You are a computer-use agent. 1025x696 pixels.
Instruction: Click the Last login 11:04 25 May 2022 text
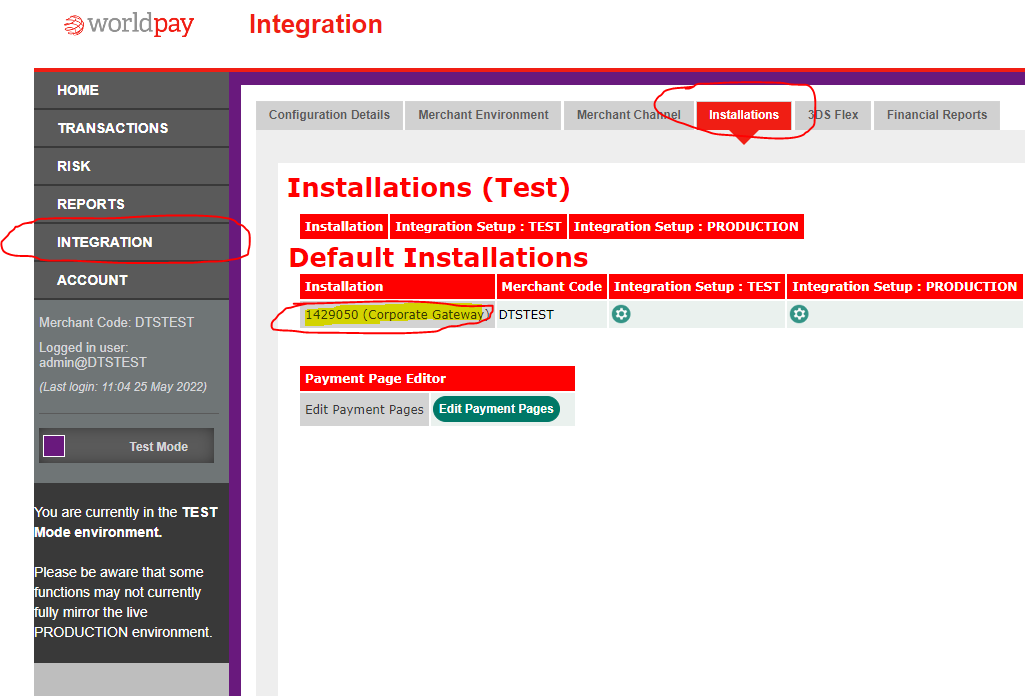click(123, 387)
